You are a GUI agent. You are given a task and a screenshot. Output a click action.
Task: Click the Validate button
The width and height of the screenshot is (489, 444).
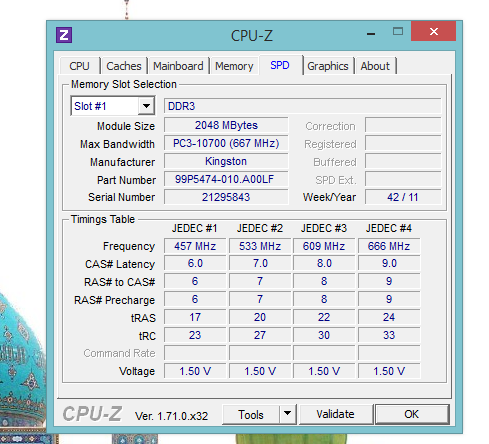click(x=335, y=414)
